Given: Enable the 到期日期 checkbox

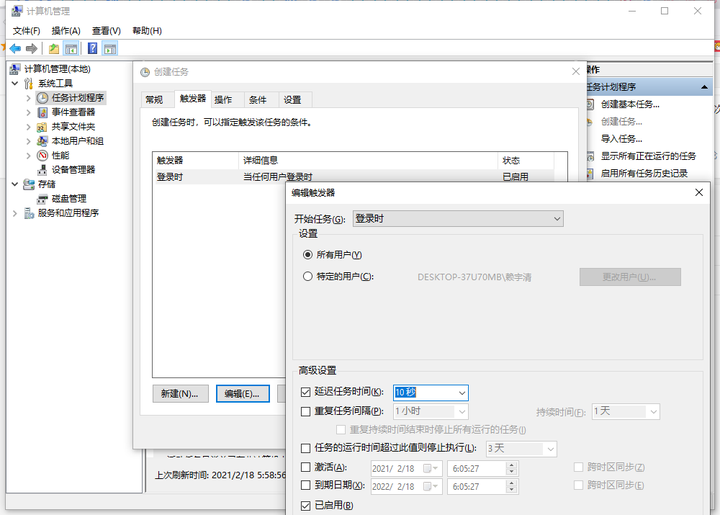Looking at the screenshot, I should click(306, 486).
